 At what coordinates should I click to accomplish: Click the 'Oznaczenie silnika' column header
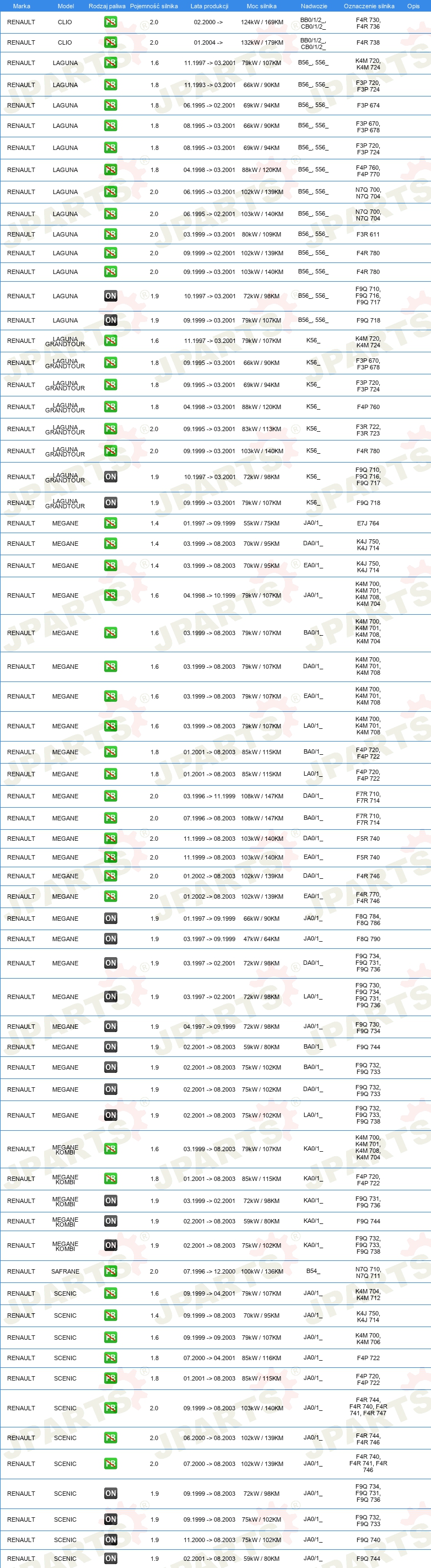pyautogui.click(x=369, y=6)
